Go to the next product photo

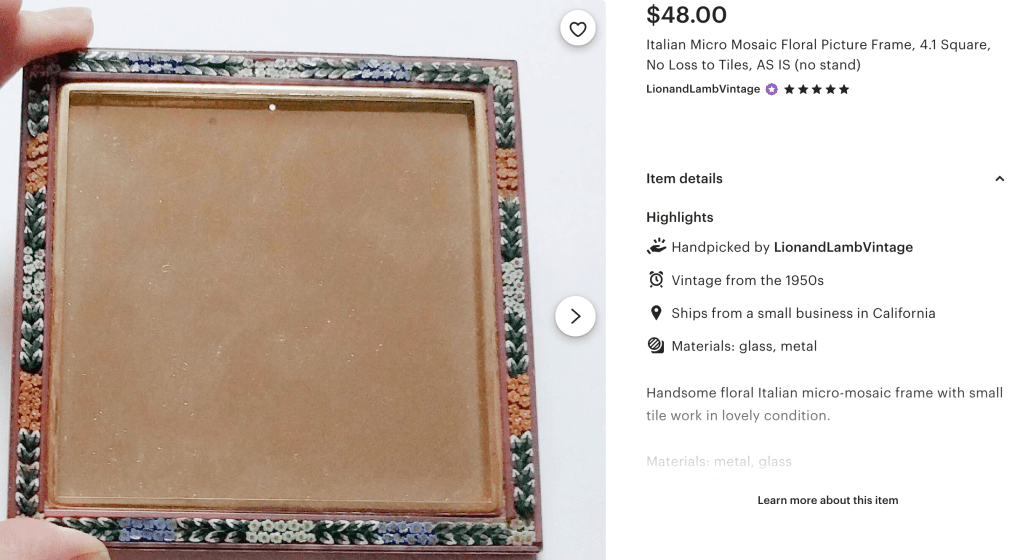click(575, 316)
